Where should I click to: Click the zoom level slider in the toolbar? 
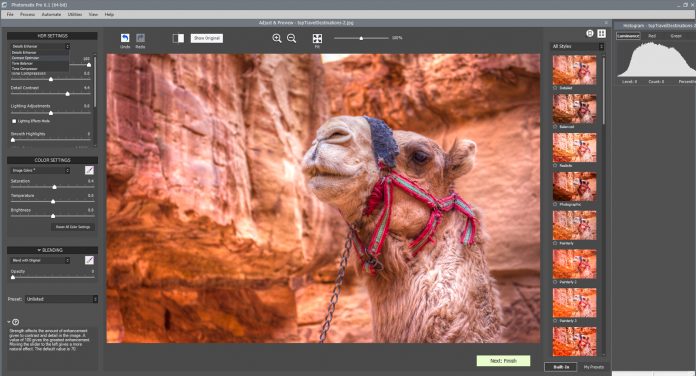point(361,38)
